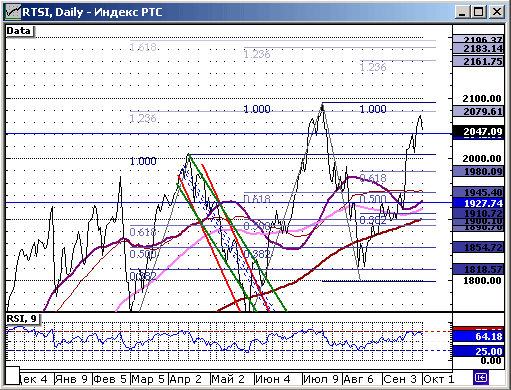Click the Окт 1 date label
Screen dimensions: 511x390
tap(439, 379)
